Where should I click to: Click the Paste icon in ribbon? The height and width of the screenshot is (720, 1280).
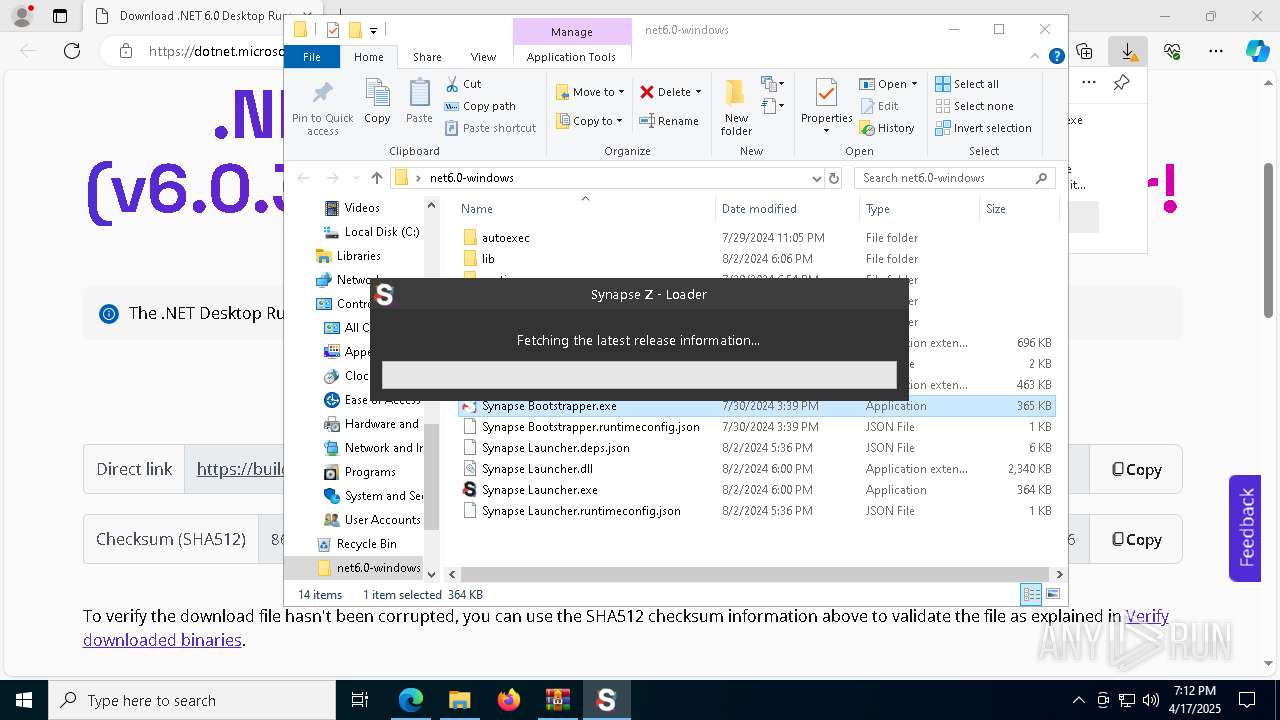point(419,101)
